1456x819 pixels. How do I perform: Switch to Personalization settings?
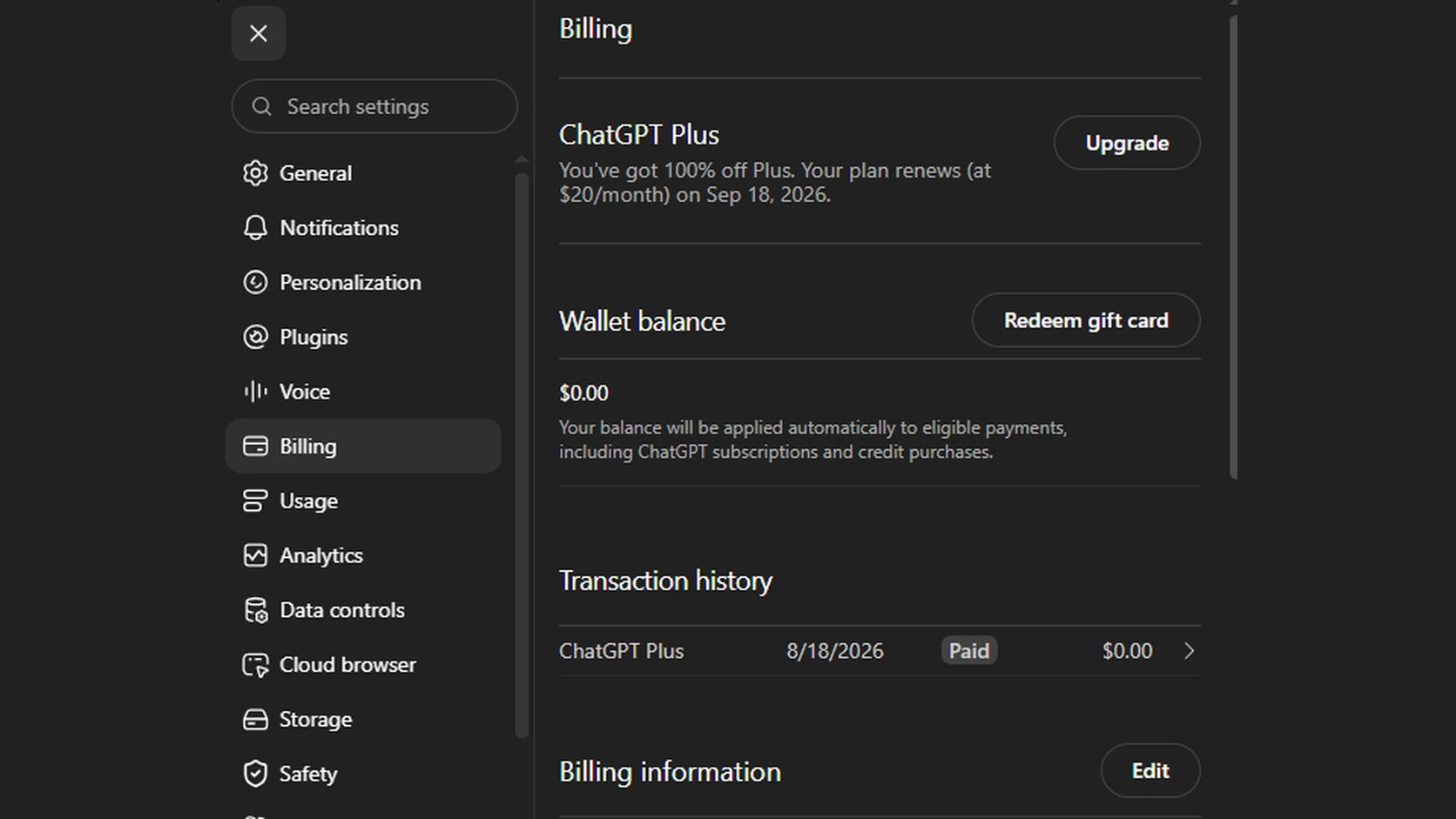coord(363,283)
